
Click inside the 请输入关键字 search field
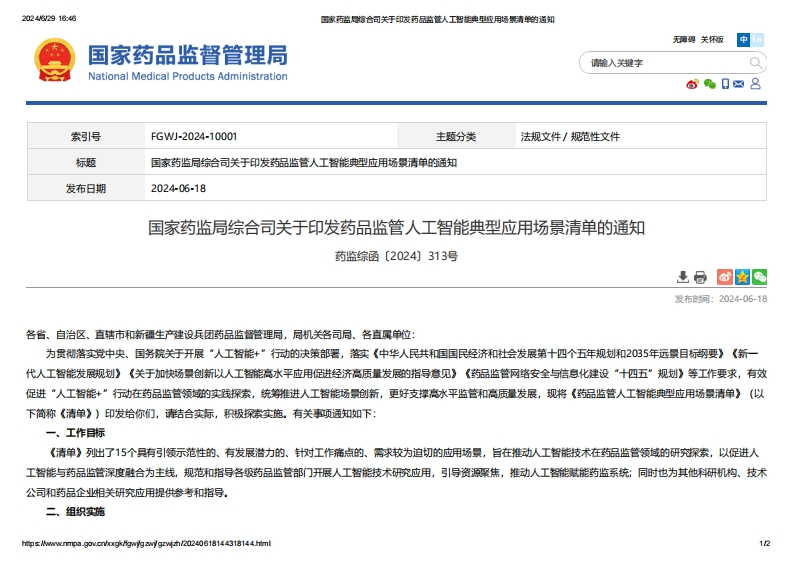click(x=660, y=62)
